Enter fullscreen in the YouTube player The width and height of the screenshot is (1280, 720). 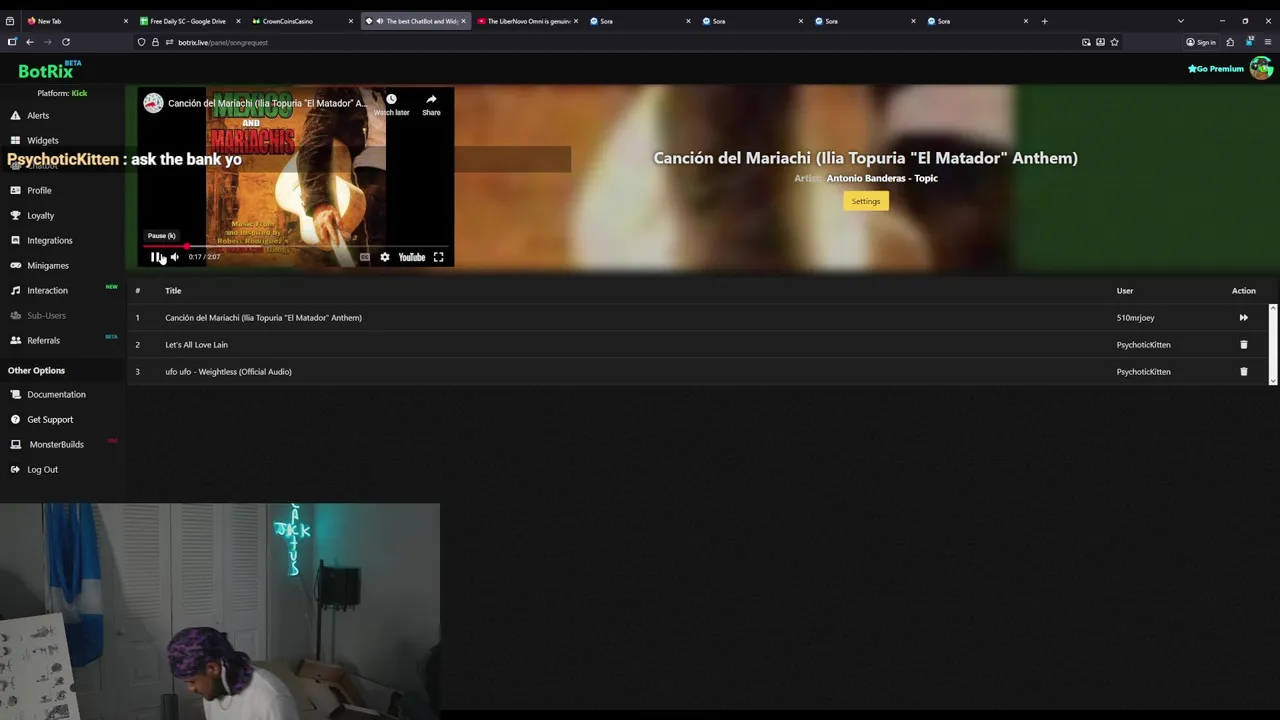pos(438,257)
